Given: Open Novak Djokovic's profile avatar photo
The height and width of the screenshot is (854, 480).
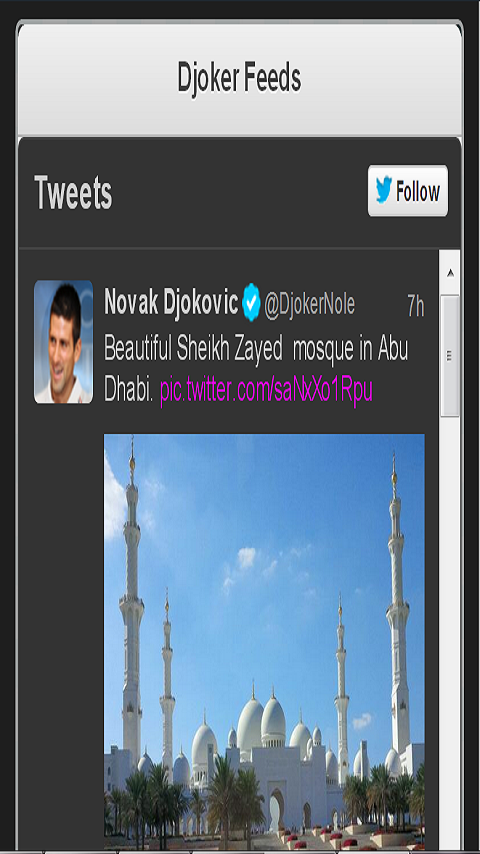Looking at the screenshot, I should tap(64, 342).
